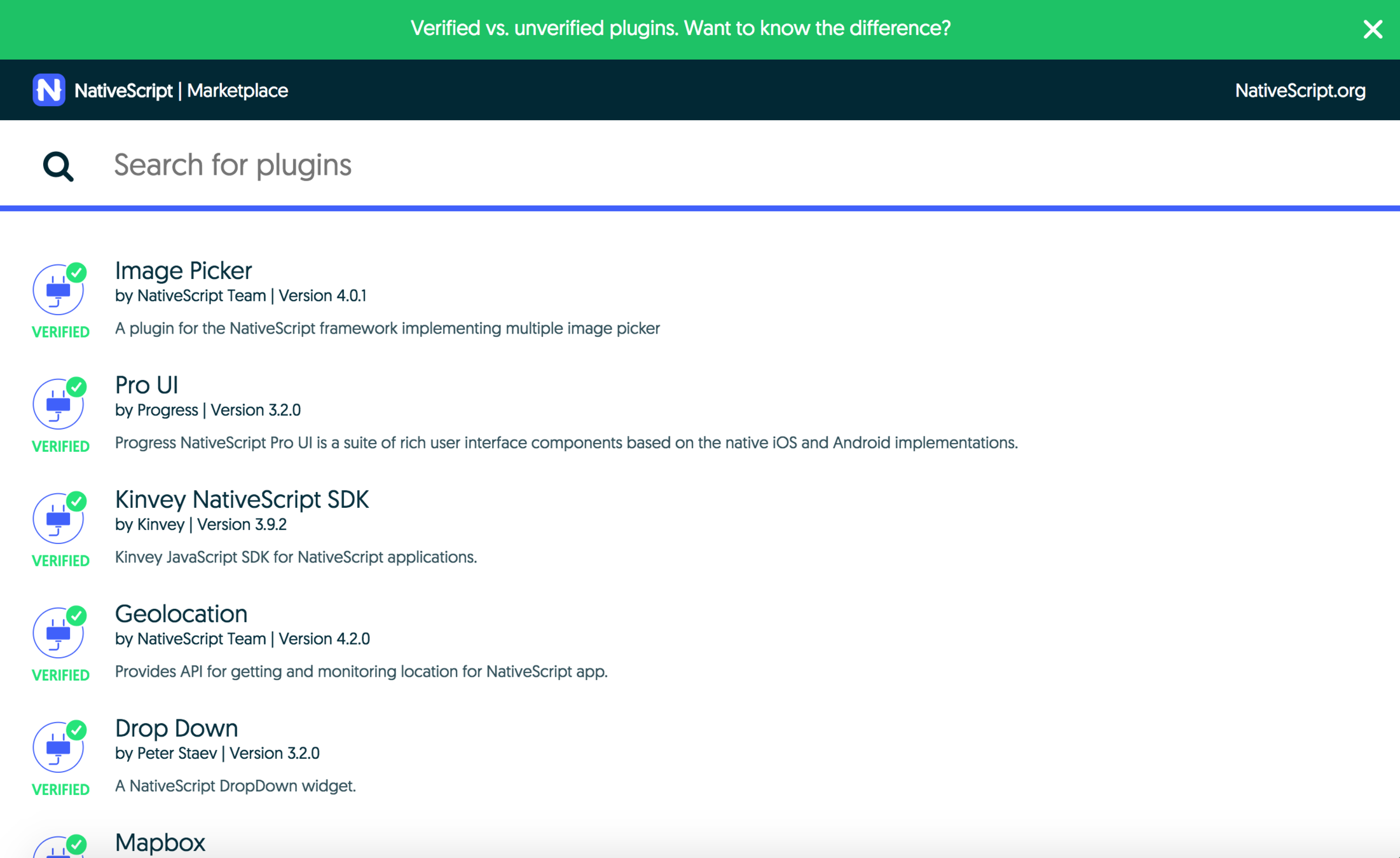The height and width of the screenshot is (858, 1400).
Task: Open the Mapbox plugin title
Action: [160, 843]
